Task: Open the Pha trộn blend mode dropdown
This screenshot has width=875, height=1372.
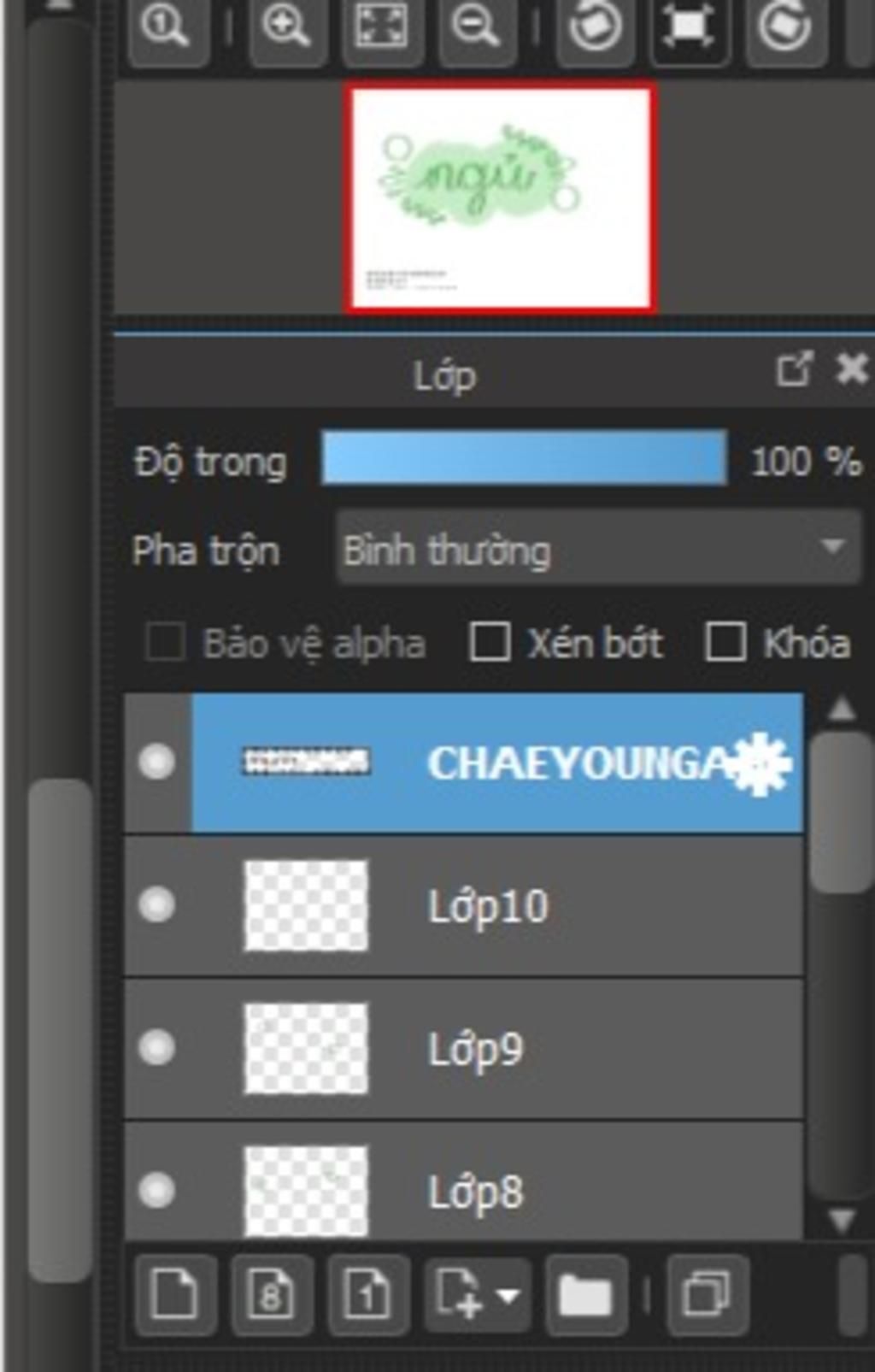Action: click(x=598, y=548)
